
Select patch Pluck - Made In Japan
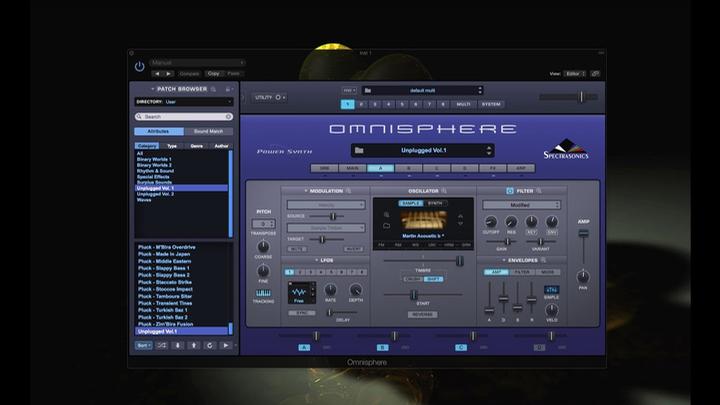pyautogui.click(x=164, y=254)
